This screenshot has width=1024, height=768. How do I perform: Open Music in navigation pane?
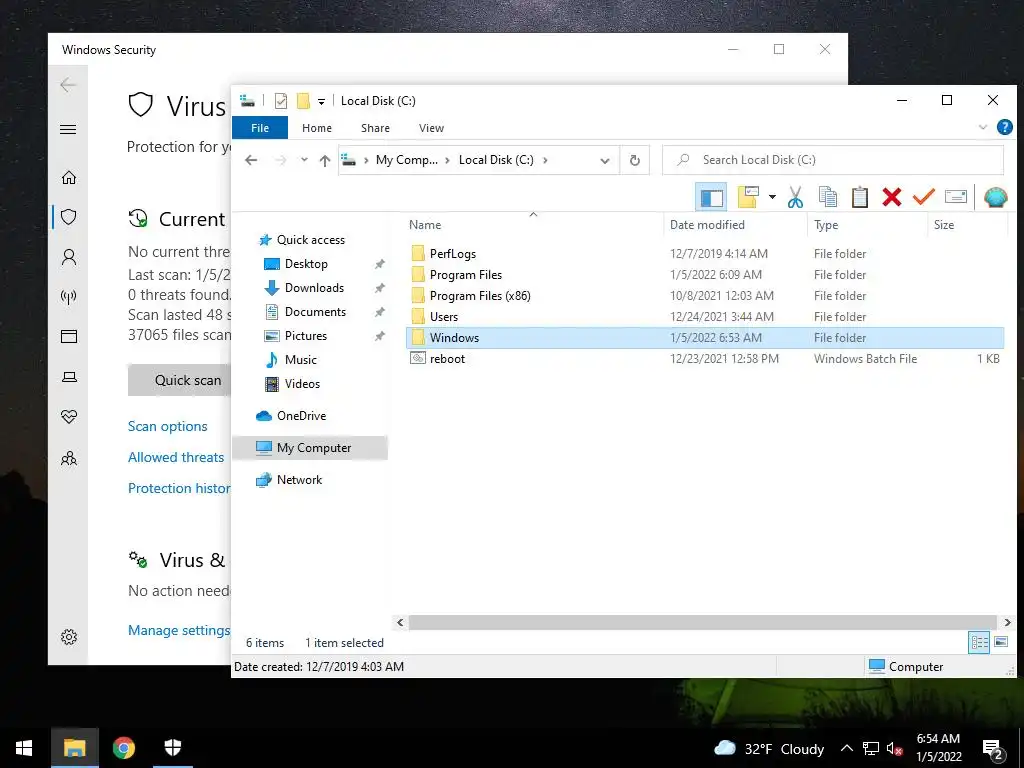click(300, 360)
